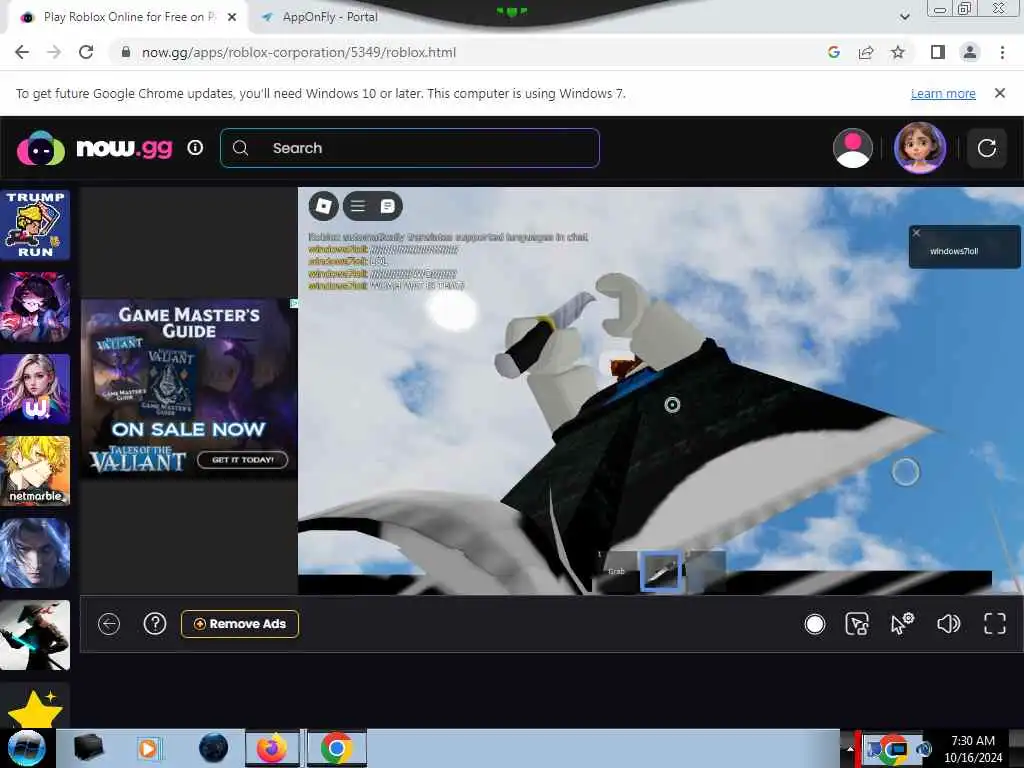Open the white-haired warrior game thumbnail
Image resolution: width=1024 pixels, height=768 pixels.
35,553
